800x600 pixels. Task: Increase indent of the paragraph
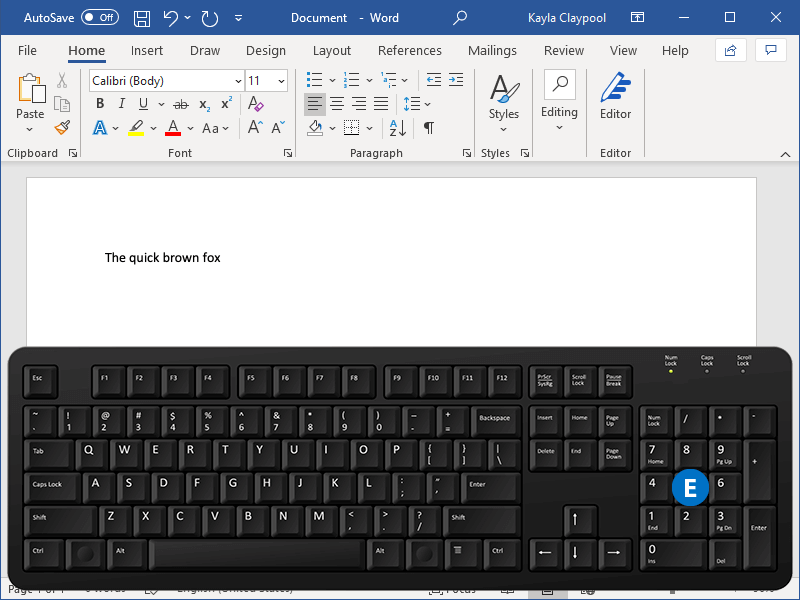pyautogui.click(x=455, y=80)
